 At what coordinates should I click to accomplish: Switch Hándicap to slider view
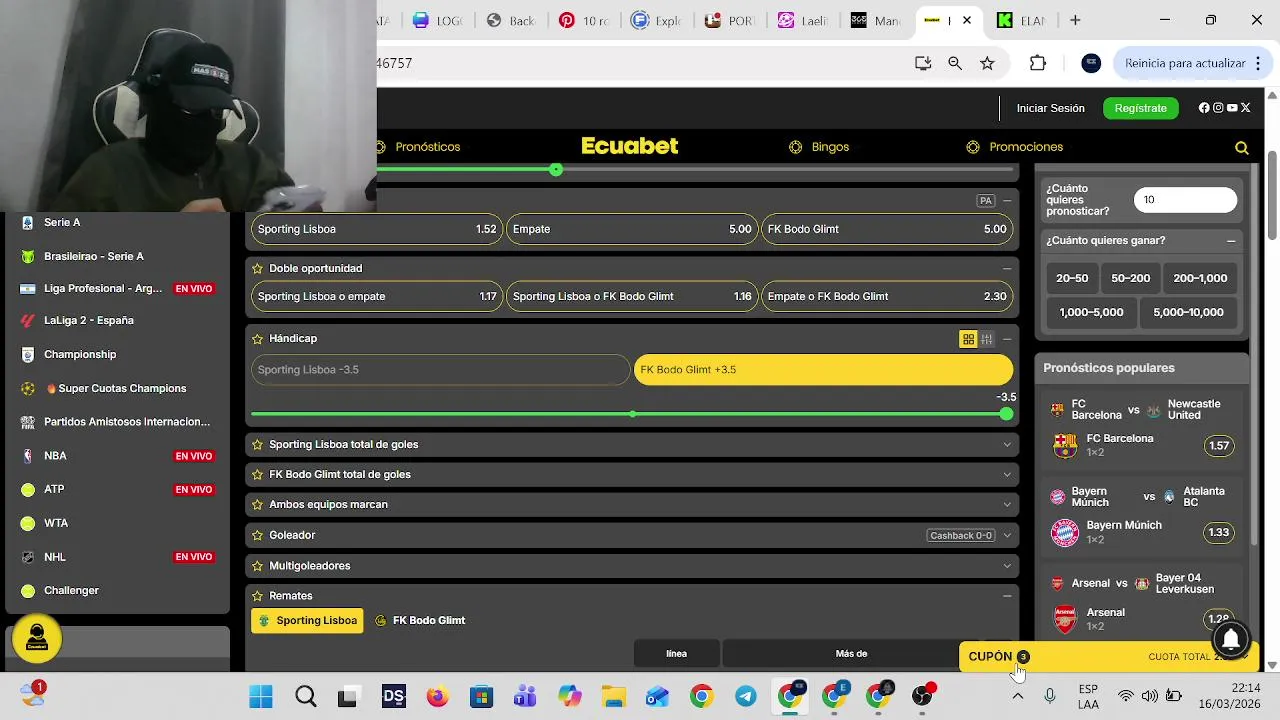(986, 339)
